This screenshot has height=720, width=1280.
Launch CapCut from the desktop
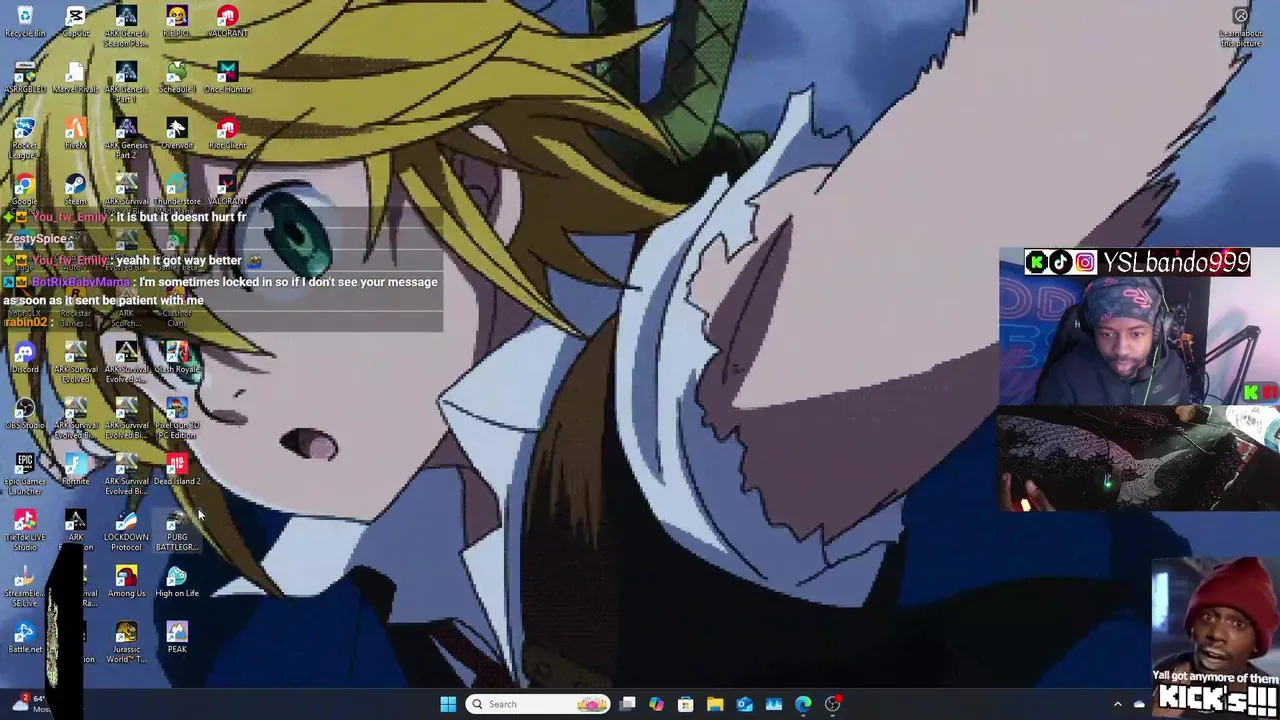[x=75, y=22]
